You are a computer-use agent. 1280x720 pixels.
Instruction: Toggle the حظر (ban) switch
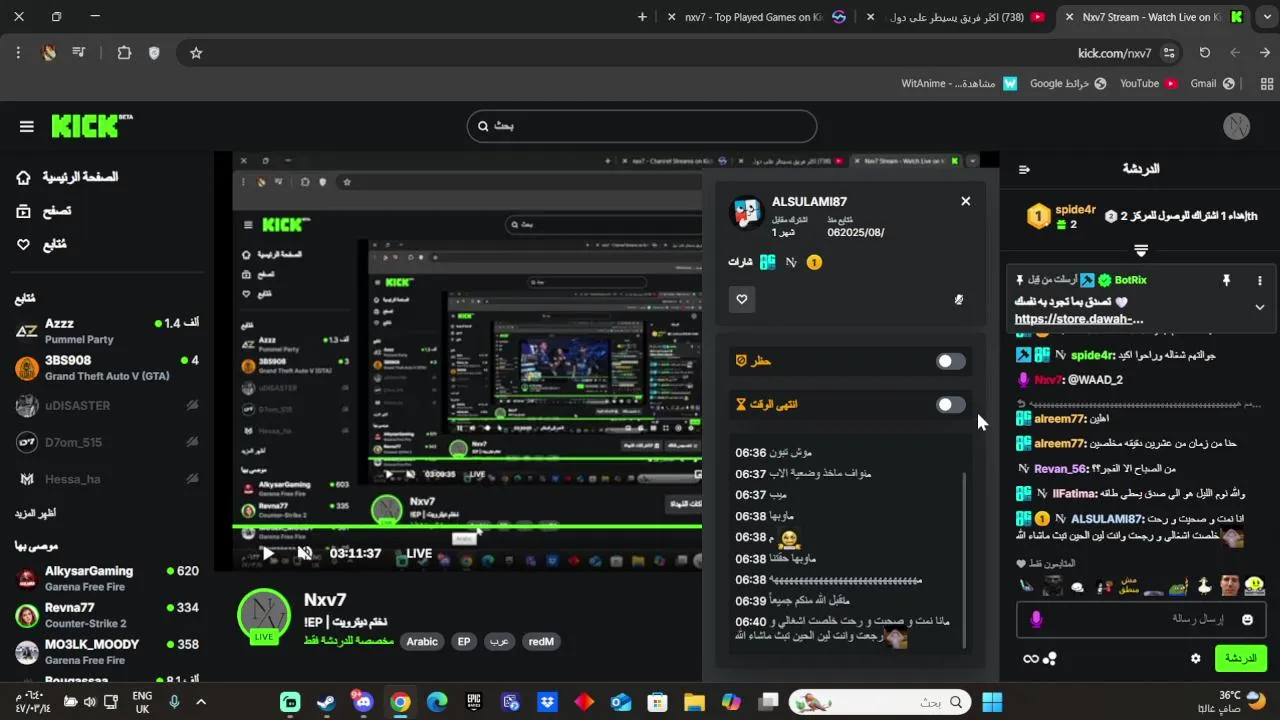(950, 361)
